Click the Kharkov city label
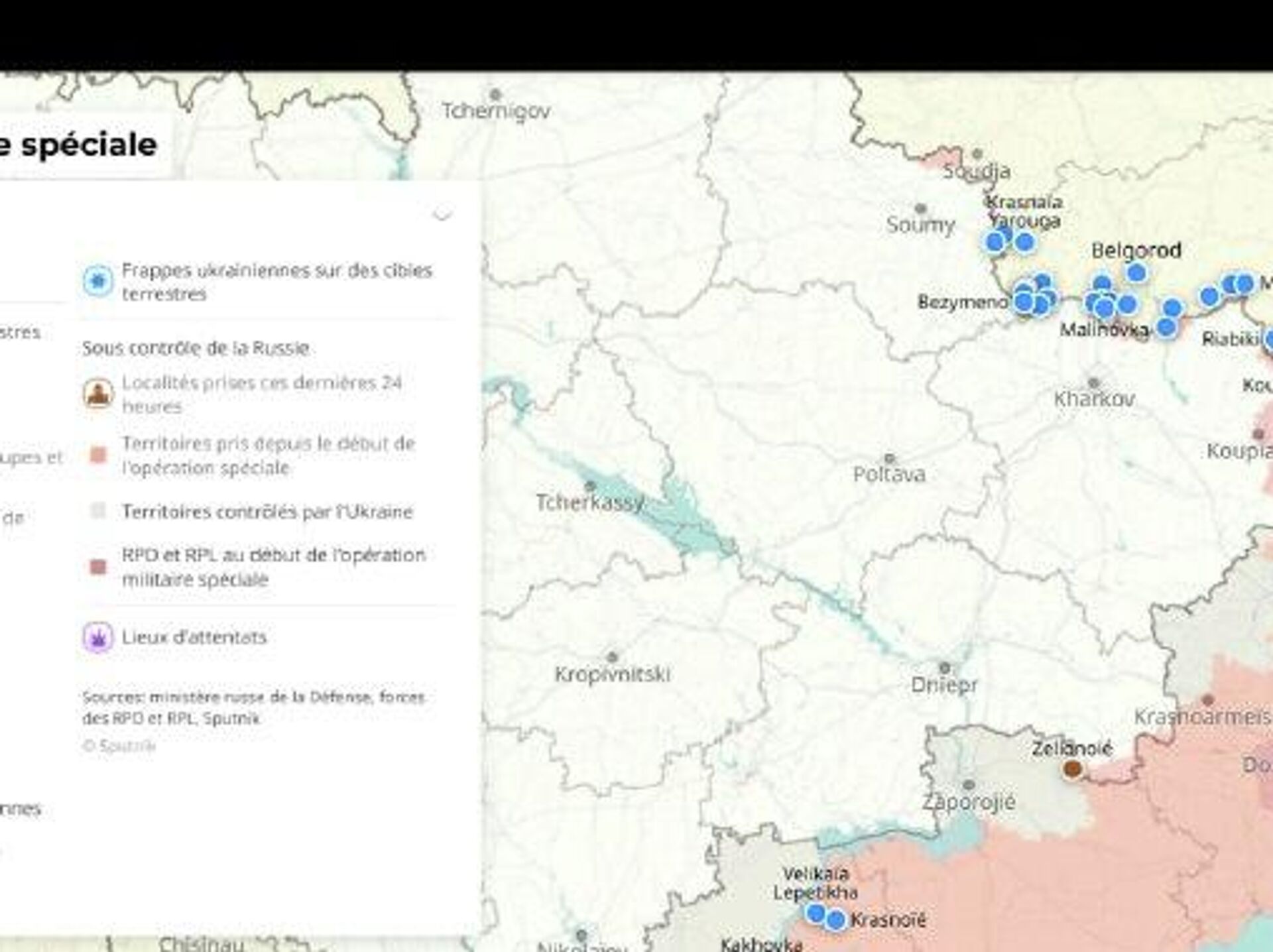 coord(1094,398)
